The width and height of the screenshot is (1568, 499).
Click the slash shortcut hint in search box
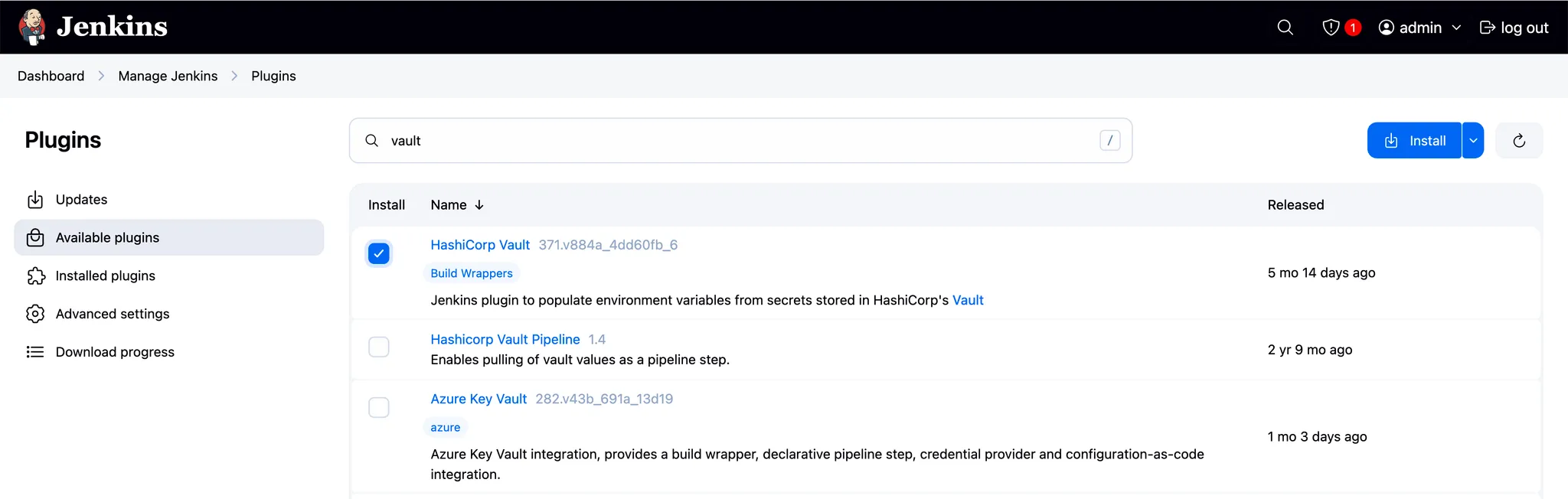(1110, 140)
